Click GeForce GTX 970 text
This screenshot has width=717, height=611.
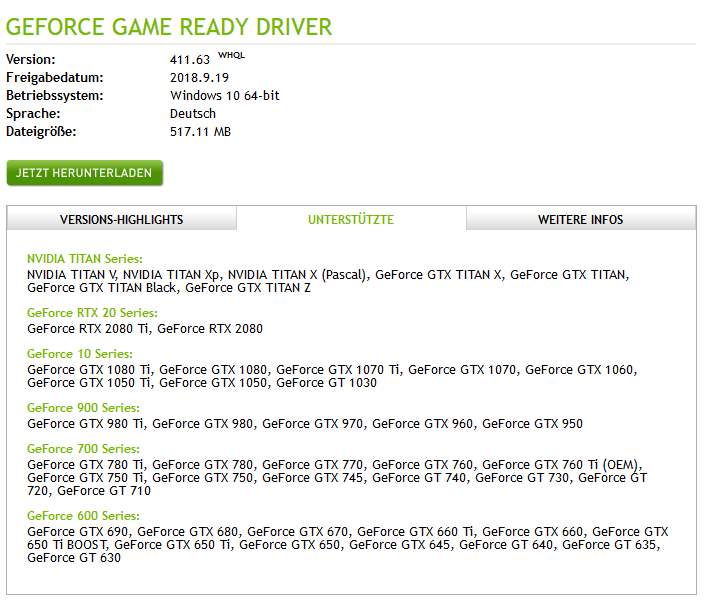[x=313, y=424]
